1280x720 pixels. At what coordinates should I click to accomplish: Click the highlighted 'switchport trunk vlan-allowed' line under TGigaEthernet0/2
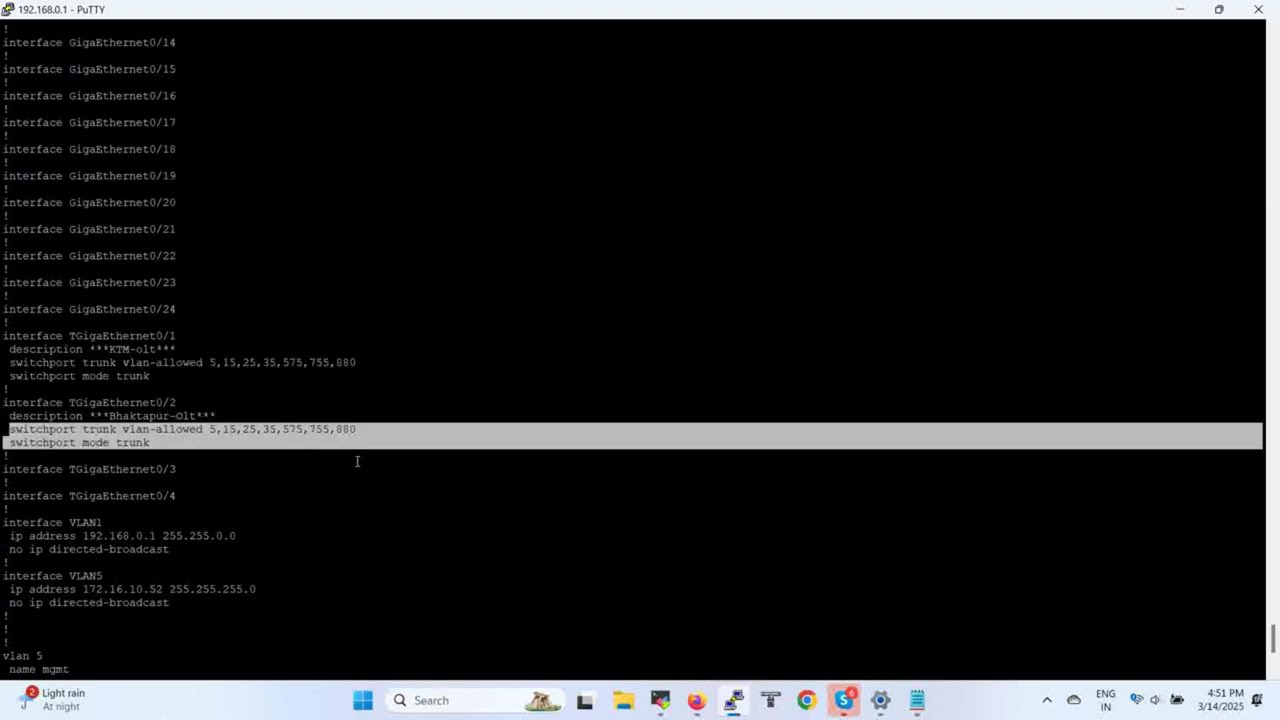(x=182, y=429)
